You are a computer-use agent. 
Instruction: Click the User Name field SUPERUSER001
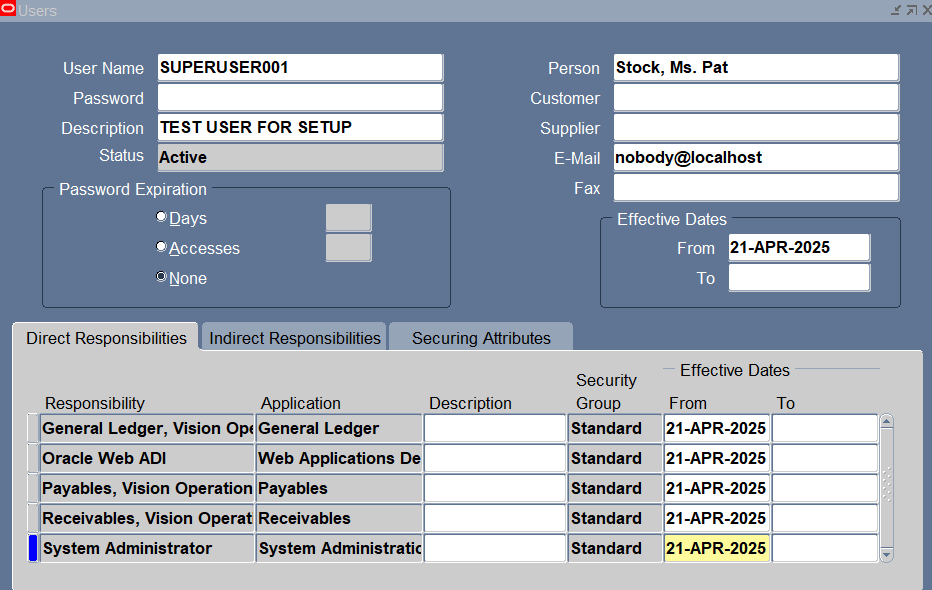pos(300,68)
